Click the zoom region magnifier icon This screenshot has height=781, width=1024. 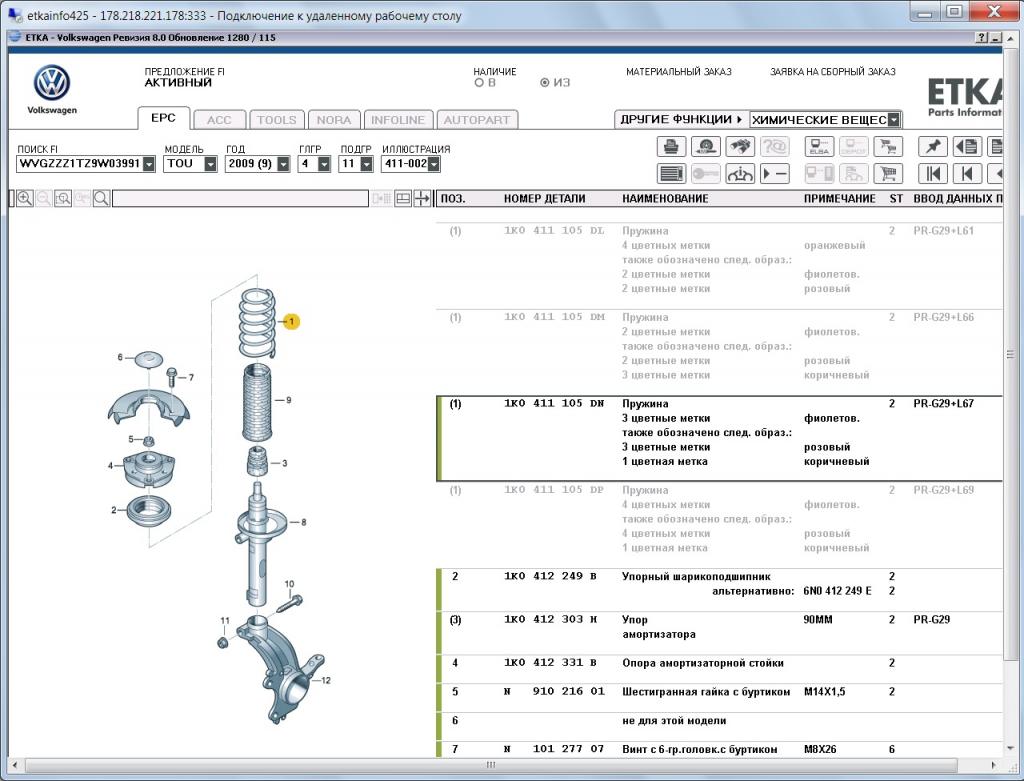pos(63,199)
